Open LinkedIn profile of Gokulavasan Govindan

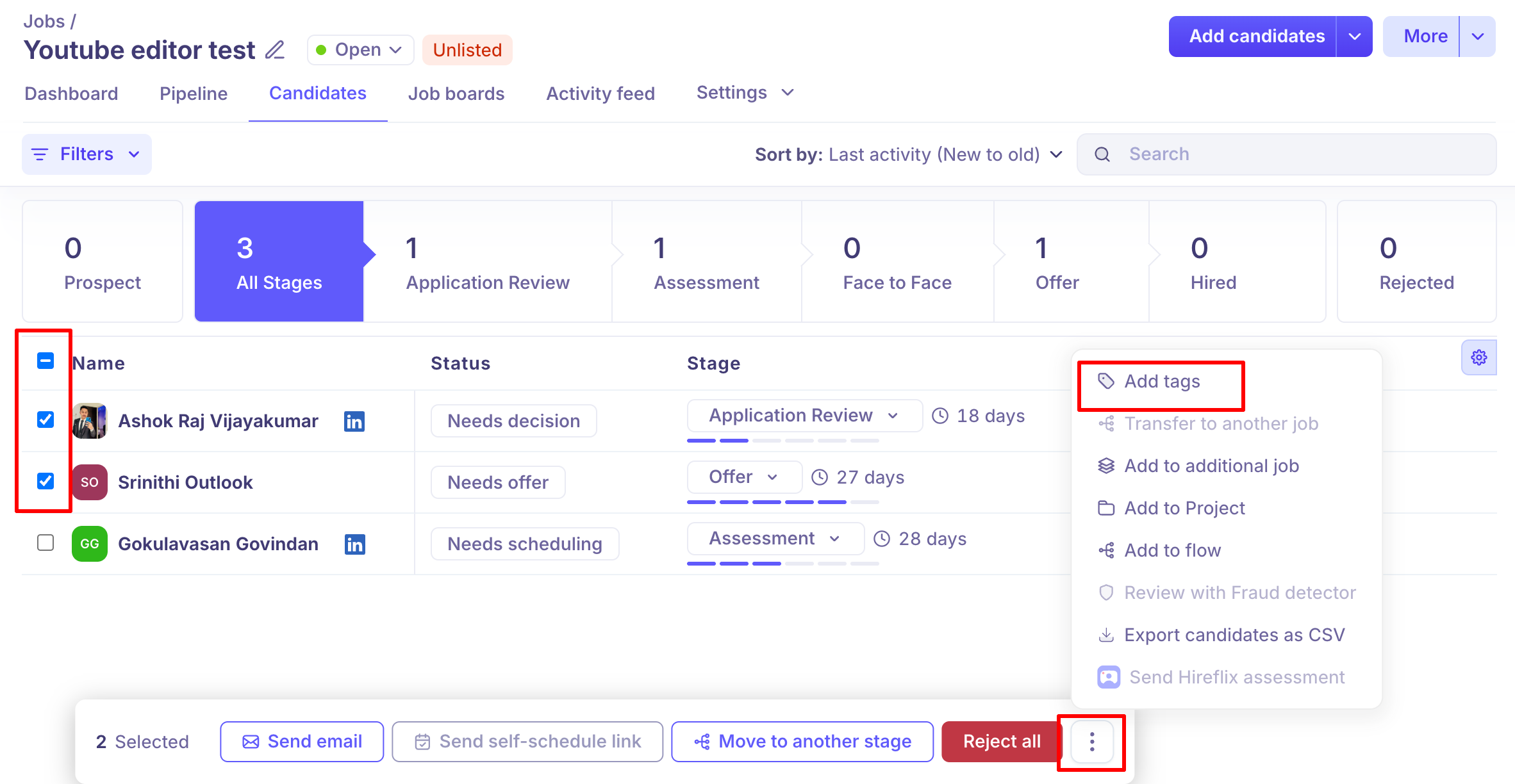coord(354,544)
